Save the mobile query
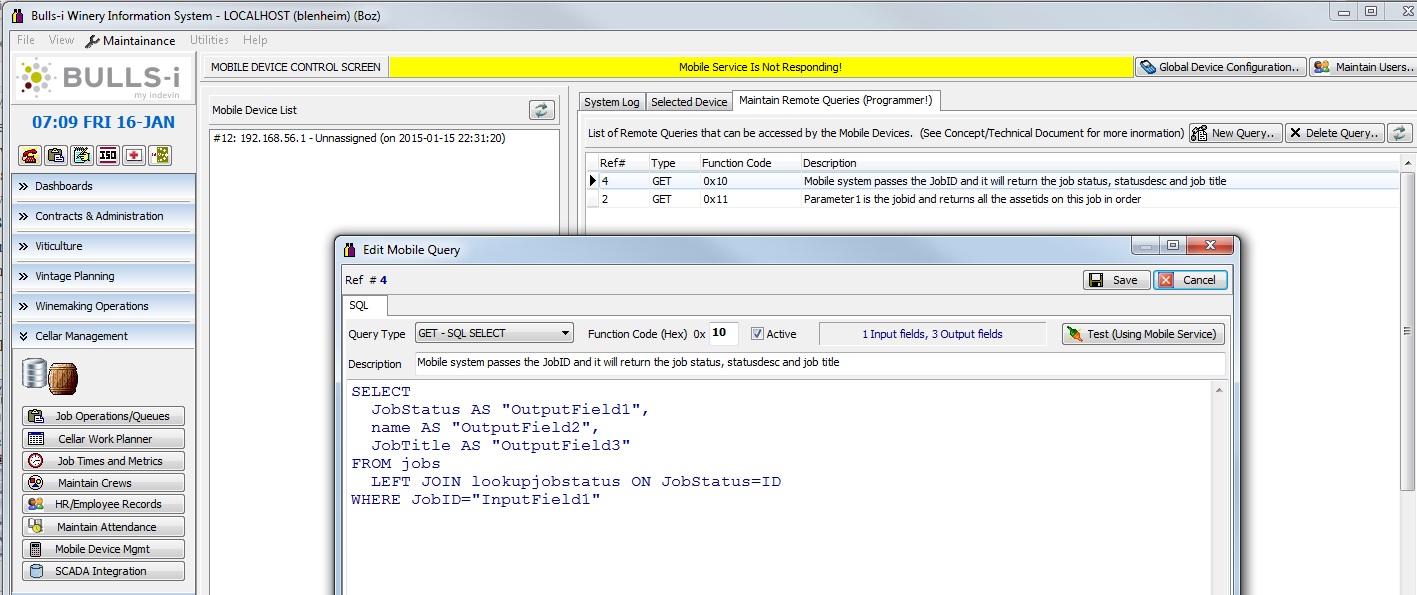 [x=1116, y=280]
